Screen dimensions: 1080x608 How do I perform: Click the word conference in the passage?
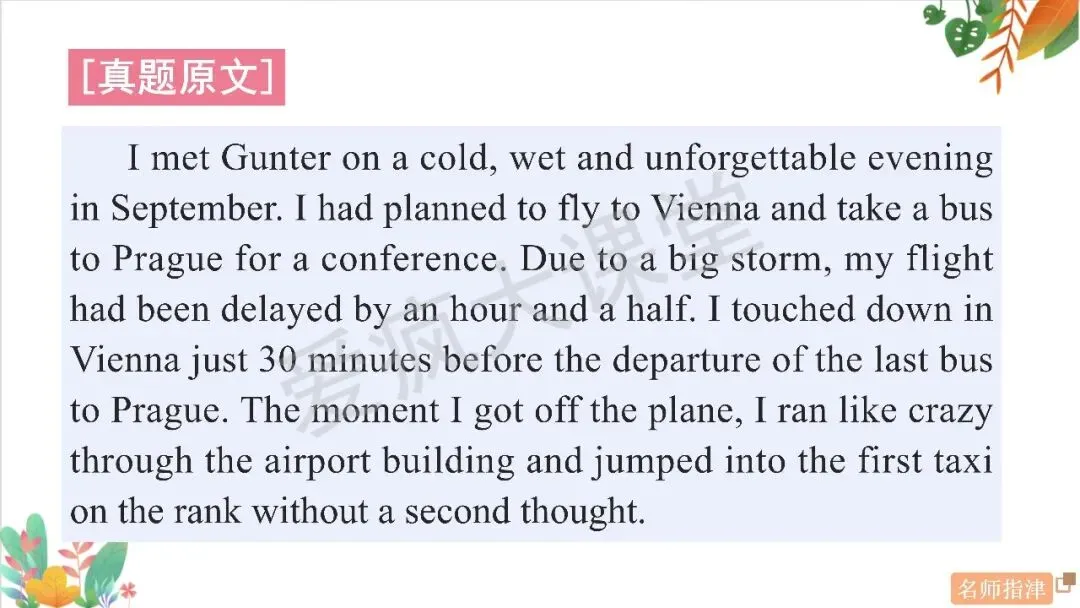[x=411, y=260]
